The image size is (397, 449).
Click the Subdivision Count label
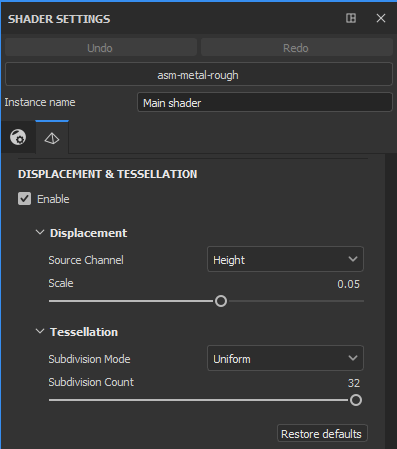91,382
